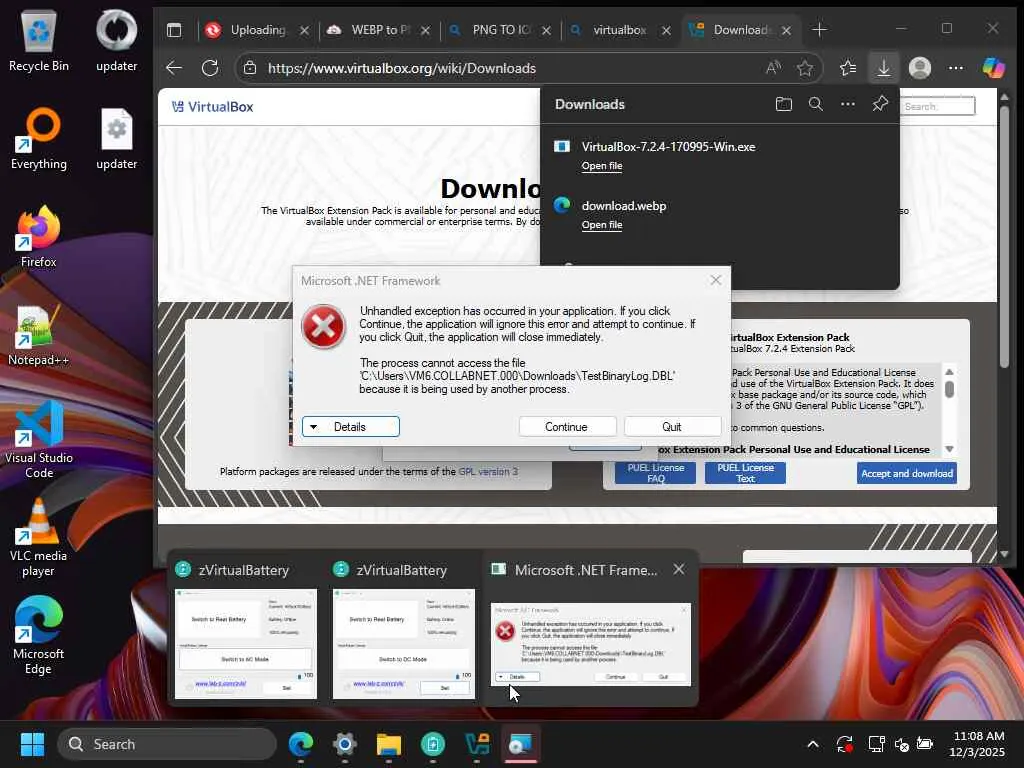This screenshot has height=768, width=1024.
Task: Open Microsoft Edge desktop shortcut
Action: coord(39,635)
